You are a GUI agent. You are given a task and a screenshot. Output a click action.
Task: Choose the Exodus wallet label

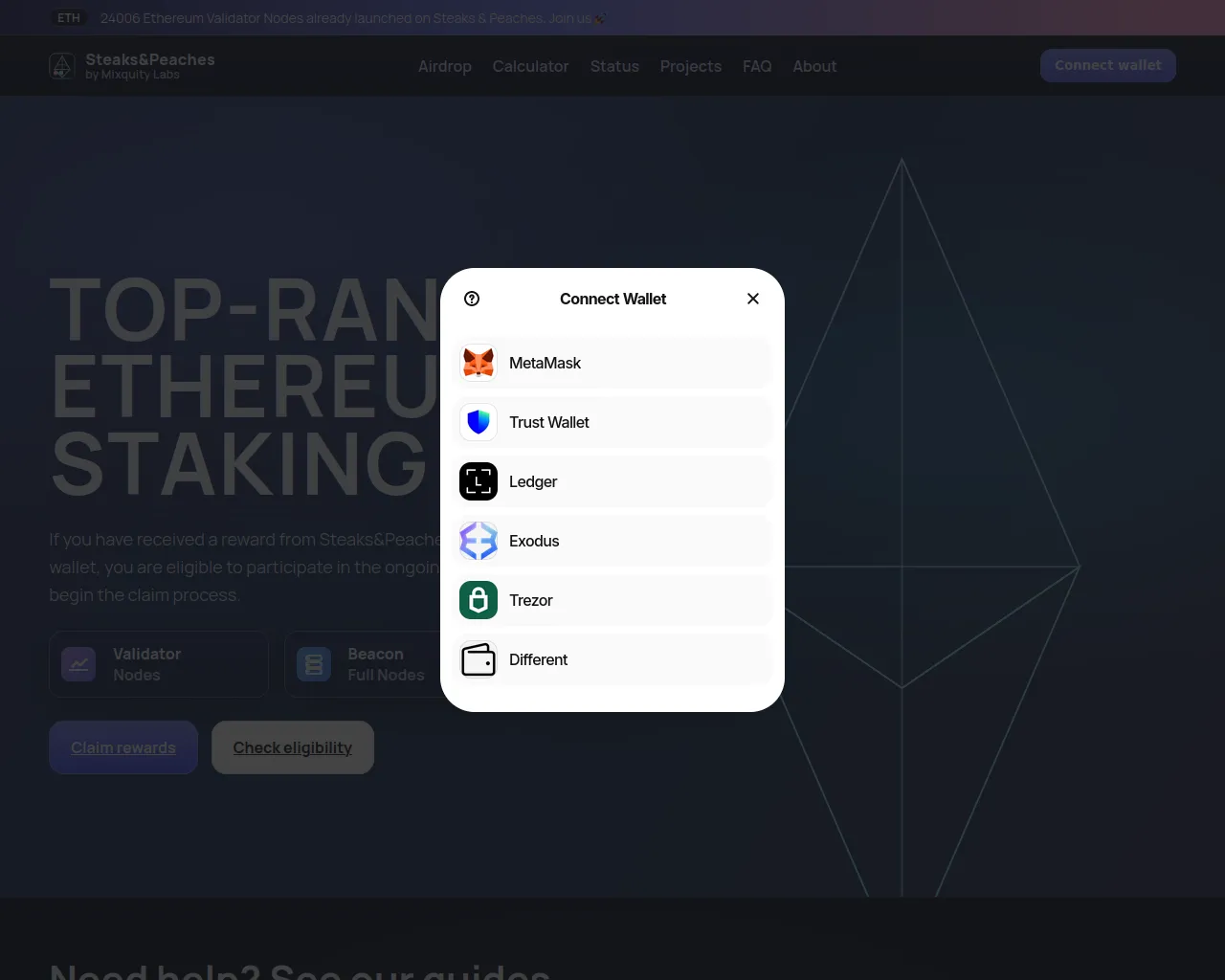pos(534,542)
